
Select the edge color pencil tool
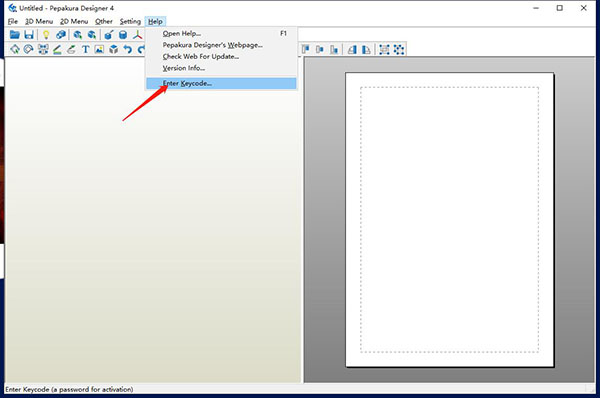pyautogui.click(x=57, y=49)
